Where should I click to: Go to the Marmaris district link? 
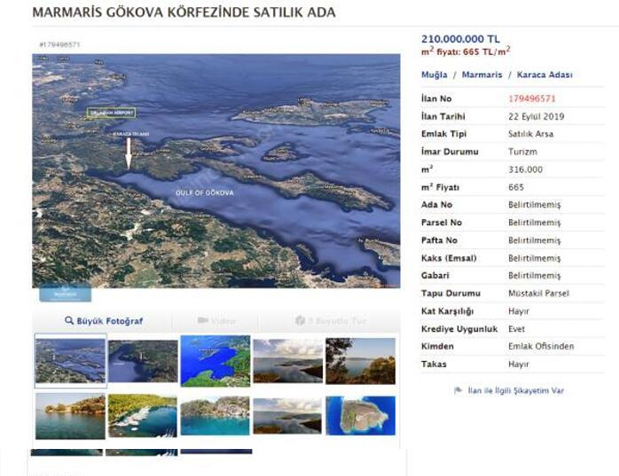[x=480, y=75]
